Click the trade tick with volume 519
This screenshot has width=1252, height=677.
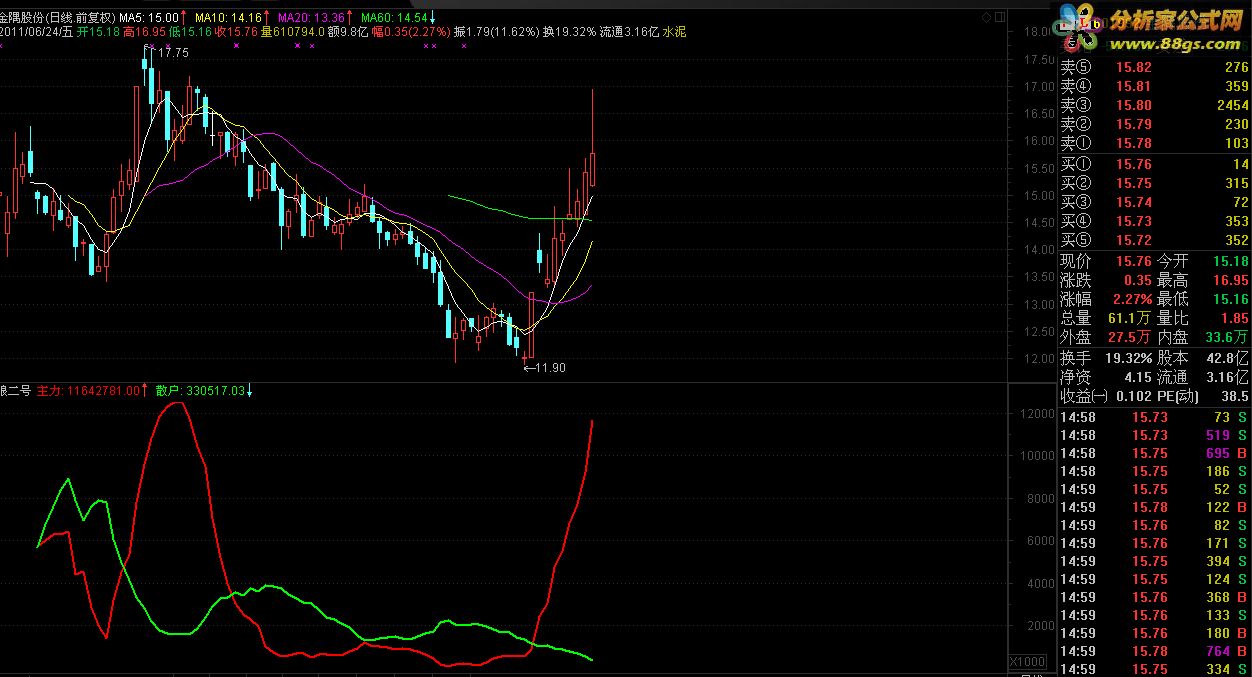[1155, 435]
